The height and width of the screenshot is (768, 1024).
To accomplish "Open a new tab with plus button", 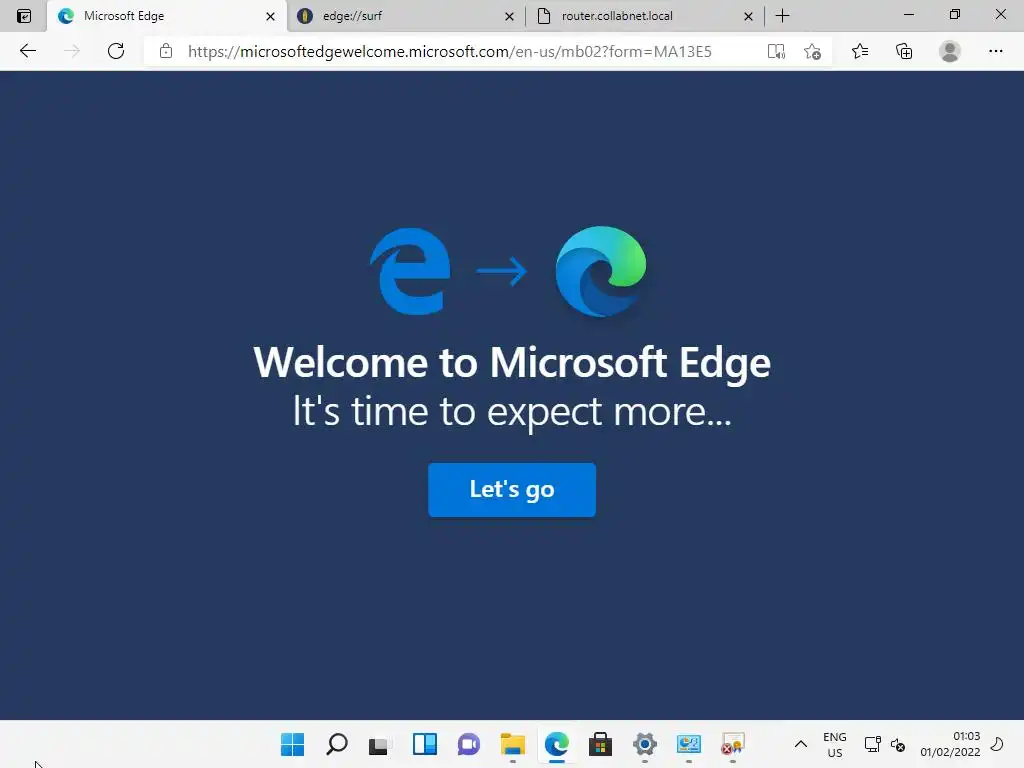I will pyautogui.click(x=782, y=16).
